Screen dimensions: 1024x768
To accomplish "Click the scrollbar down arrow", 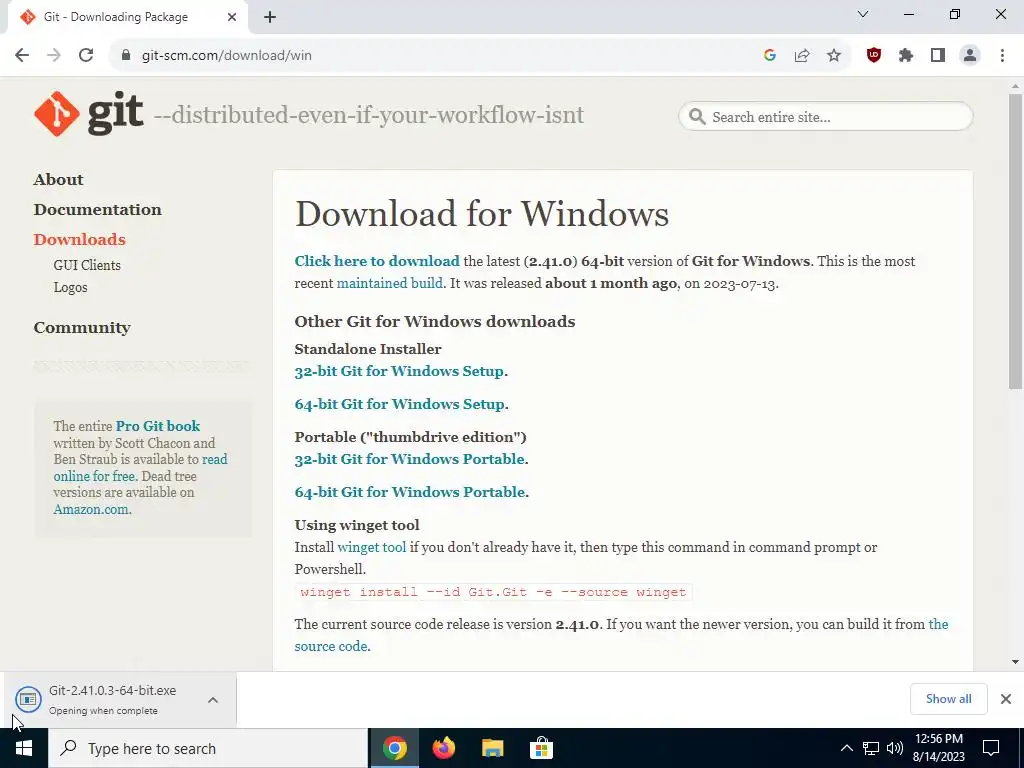I will [1015, 662].
